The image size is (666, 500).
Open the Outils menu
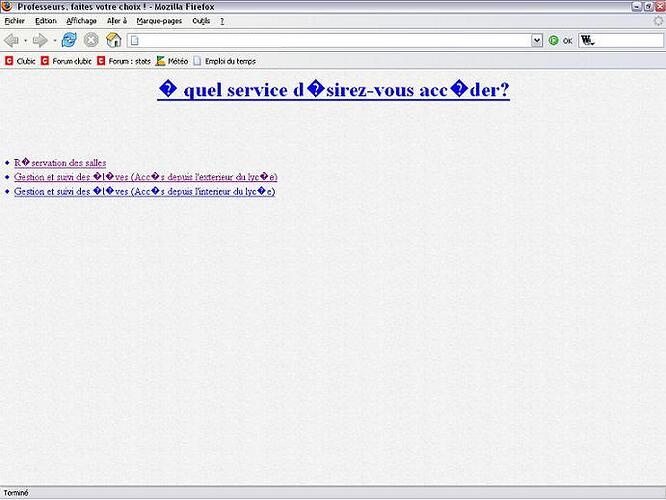pyautogui.click(x=201, y=21)
